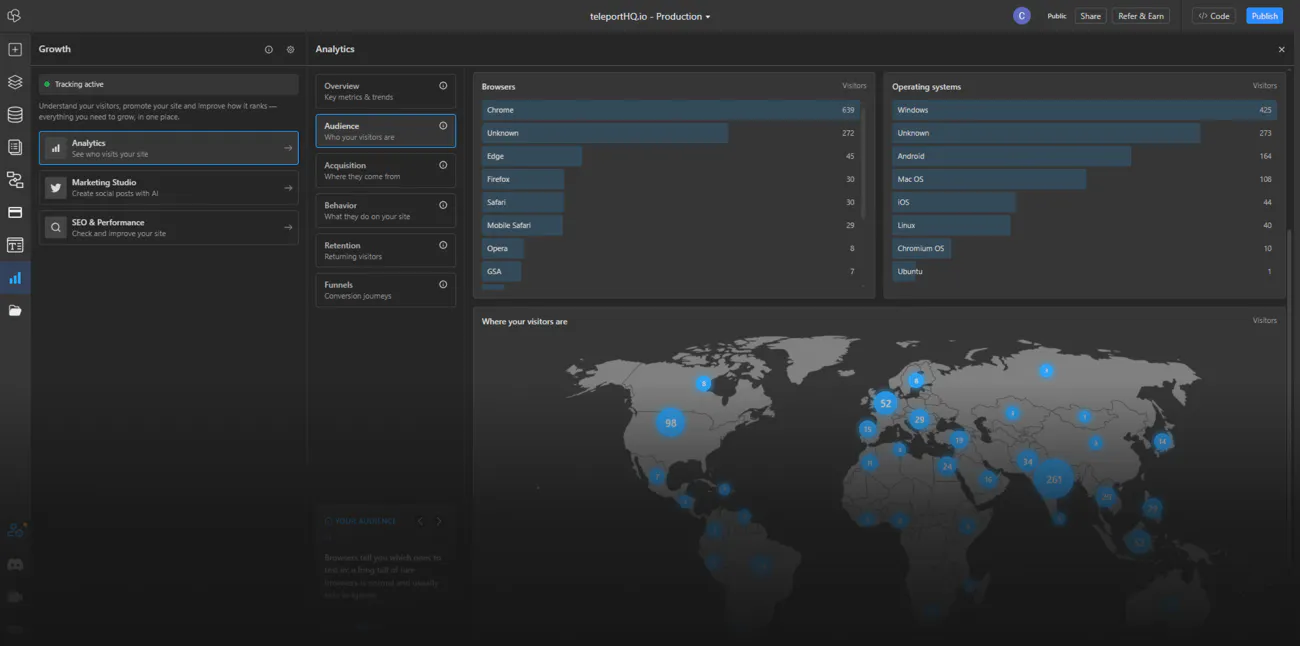Click the Windows operating system row
The height and width of the screenshot is (646, 1300).
tap(1085, 110)
